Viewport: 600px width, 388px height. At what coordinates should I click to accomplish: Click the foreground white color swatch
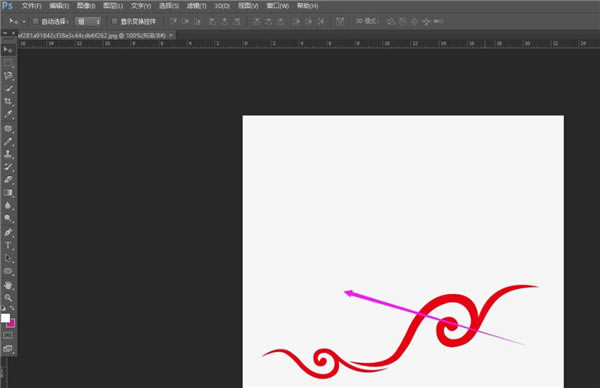pyautogui.click(x=5, y=318)
